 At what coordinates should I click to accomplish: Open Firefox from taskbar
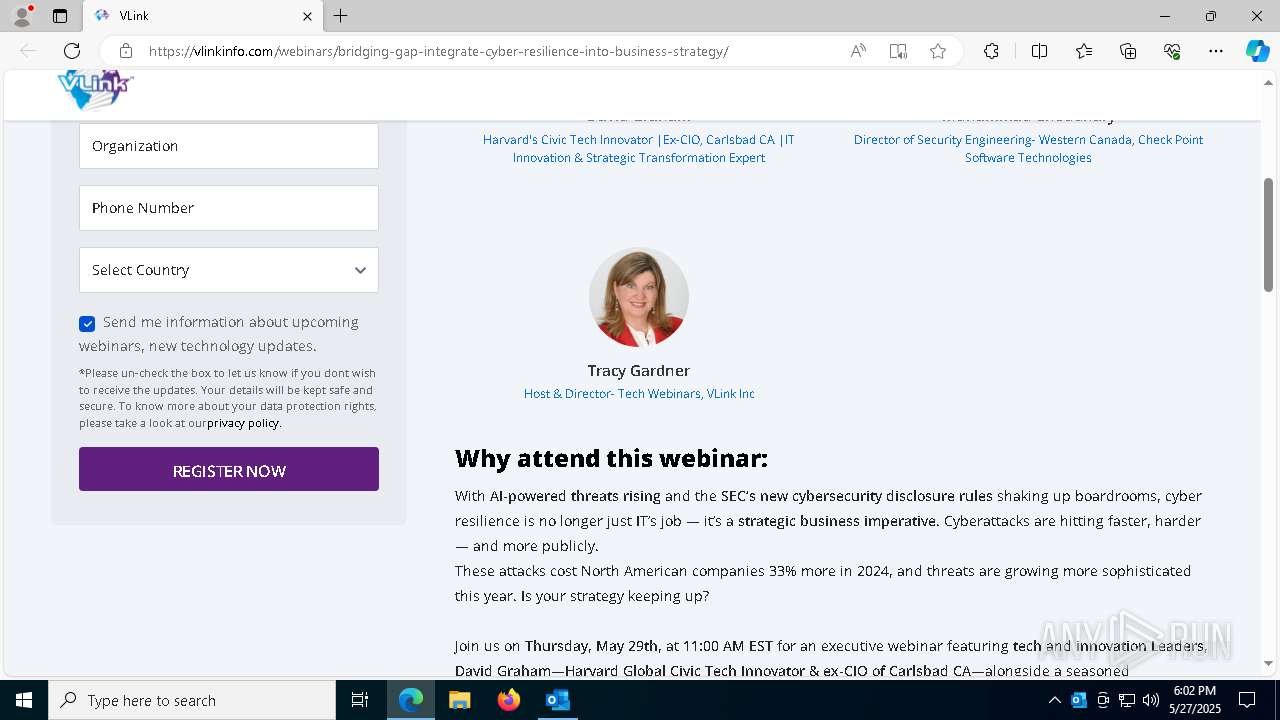[x=509, y=700]
